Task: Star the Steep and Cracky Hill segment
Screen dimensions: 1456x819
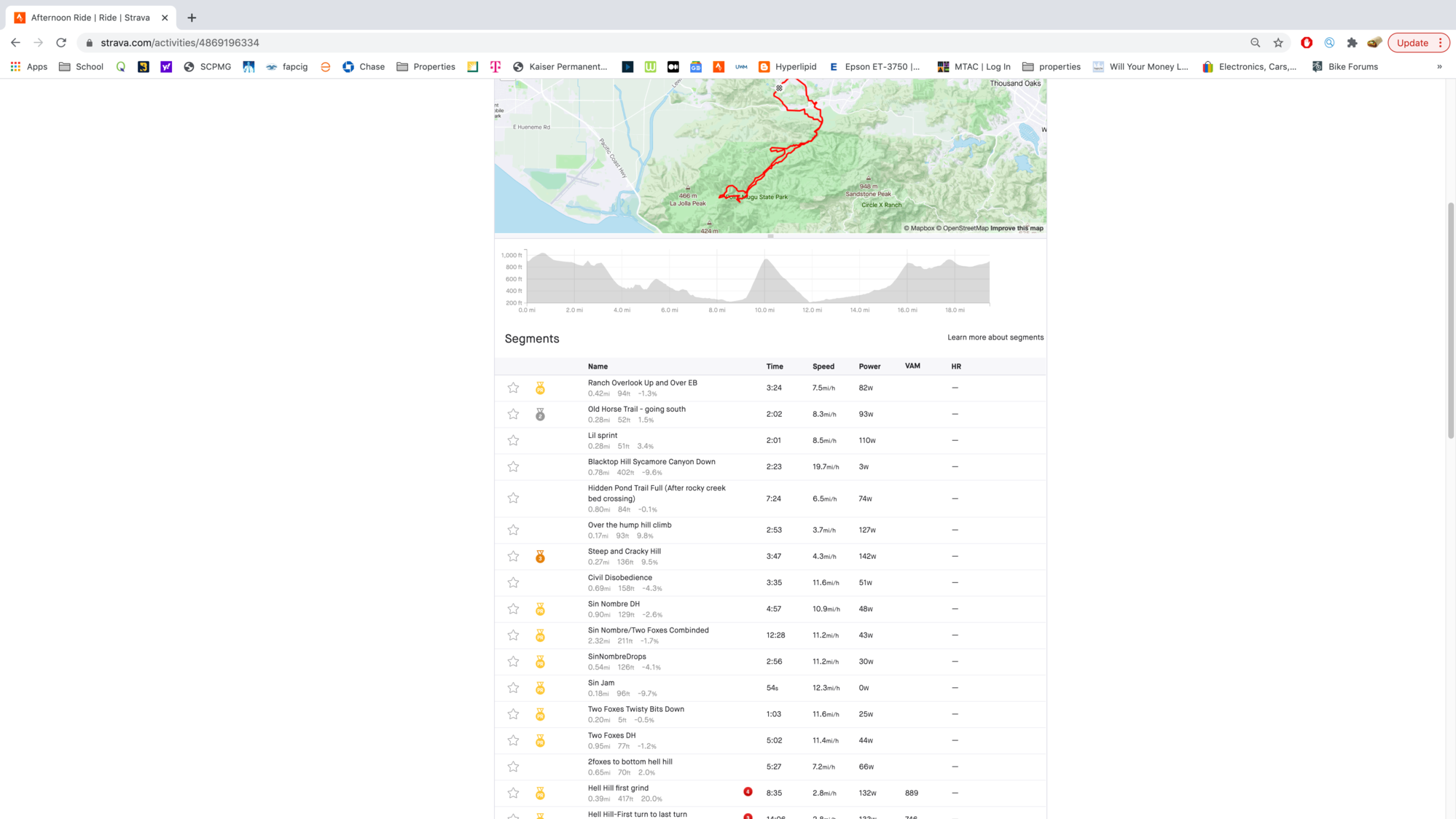Action: click(x=513, y=556)
